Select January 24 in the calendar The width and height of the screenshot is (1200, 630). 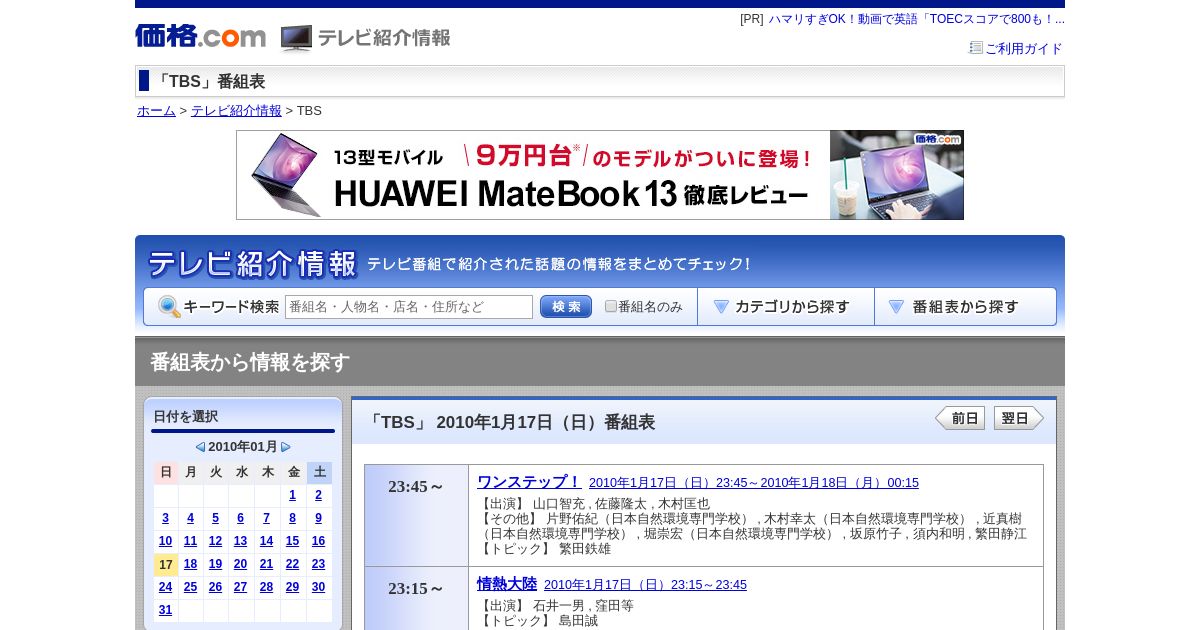click(166, 587)
